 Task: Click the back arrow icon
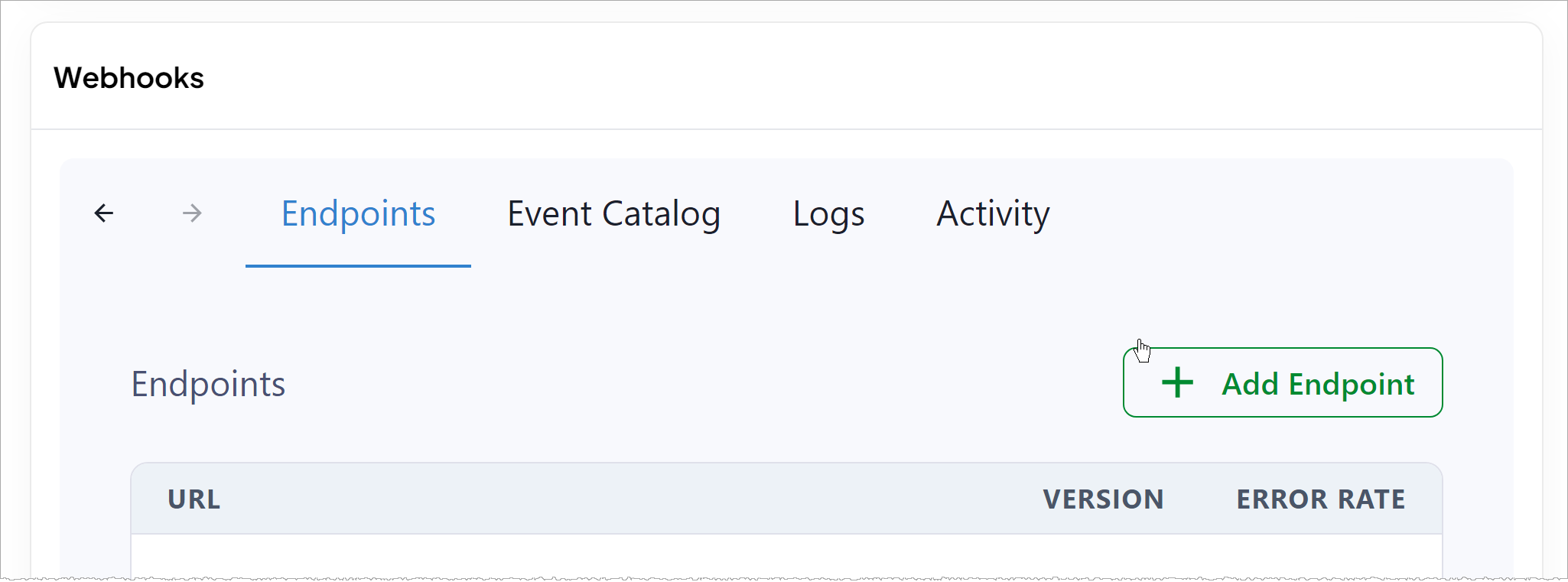coord(104,213)
